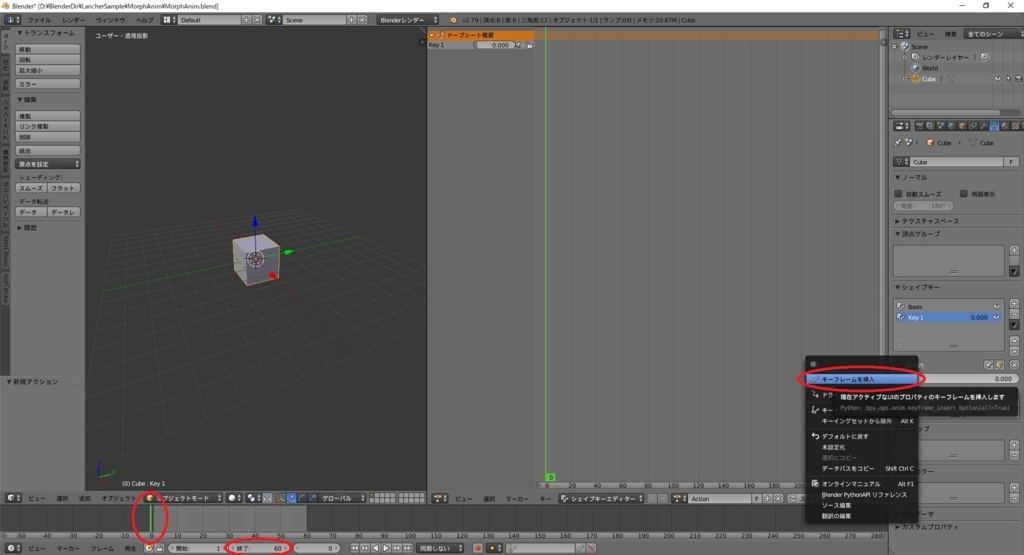The width and height of the screenshot is (1024, 555).
Task: Select データパスをコピー menu entry
Action: [861, 468]
